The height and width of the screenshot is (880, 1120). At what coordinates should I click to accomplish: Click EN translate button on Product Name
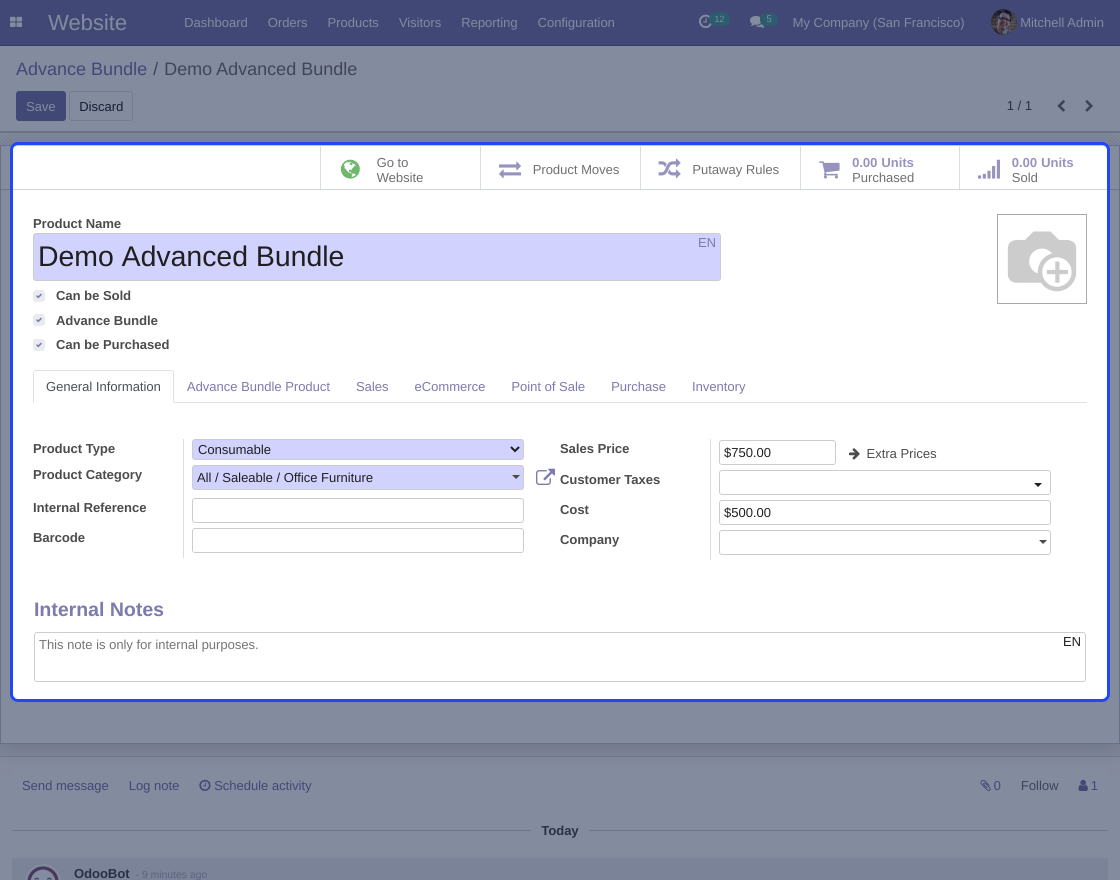706,243
